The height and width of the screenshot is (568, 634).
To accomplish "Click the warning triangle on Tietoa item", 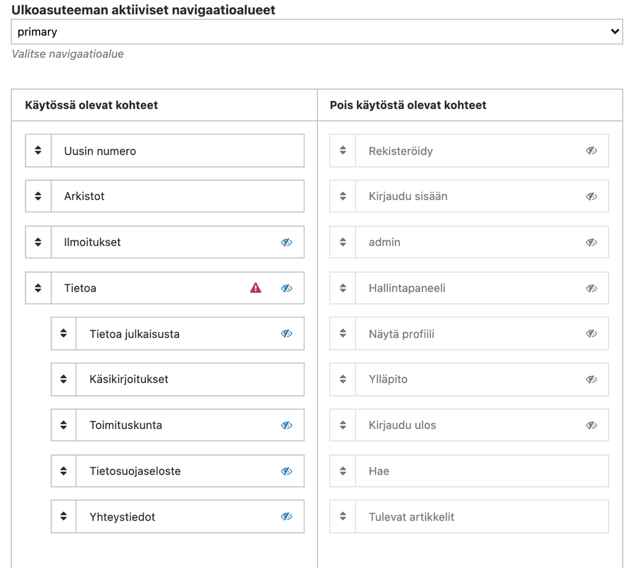I will pos(256,288).
